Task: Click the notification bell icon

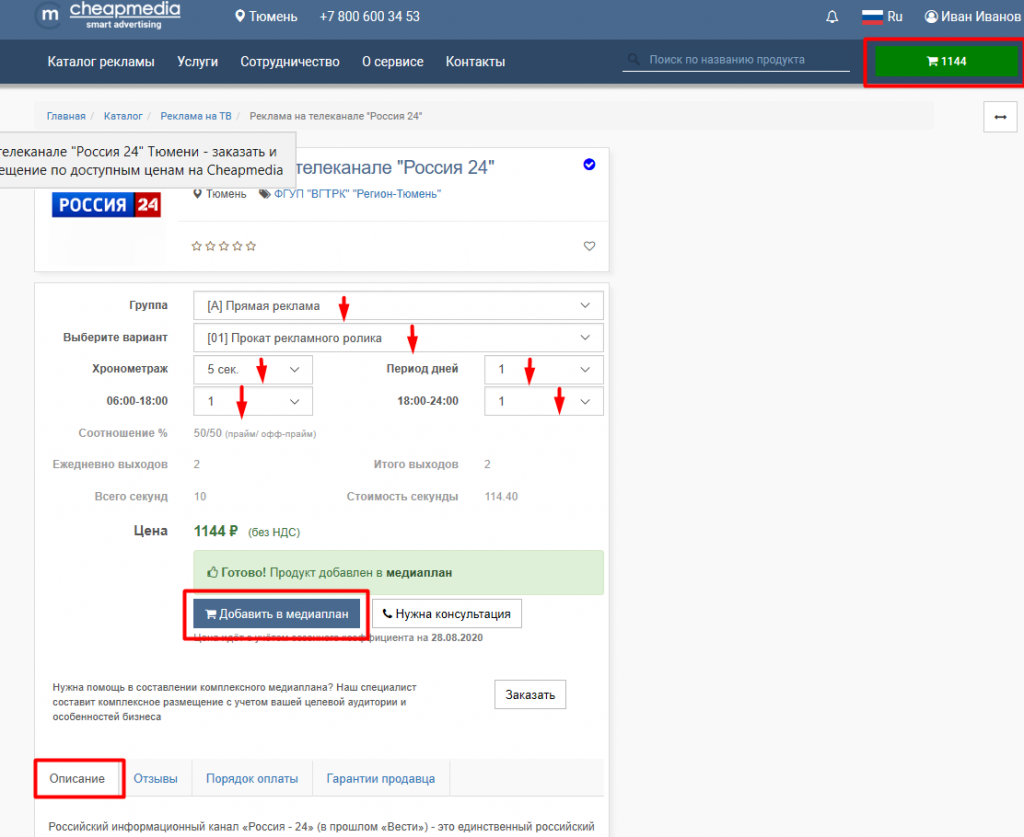Action: 832,17
